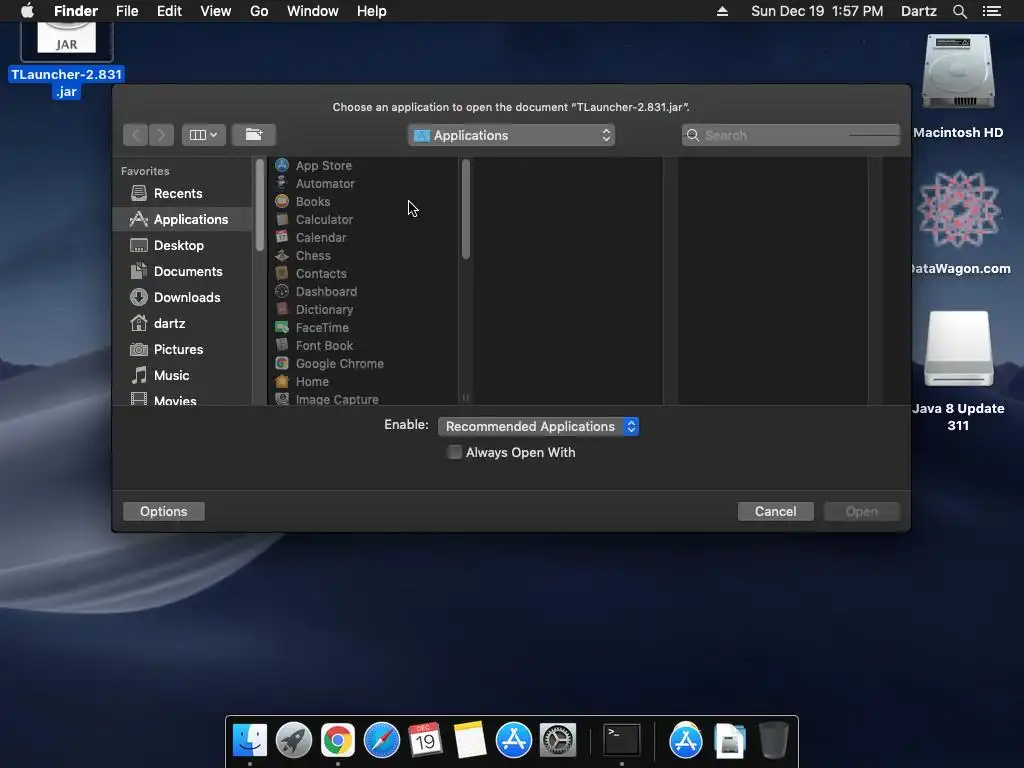The height and width of the screenshot is (768, 1024).
Task: Go forward in the file dialog
Action: [161, 135]
